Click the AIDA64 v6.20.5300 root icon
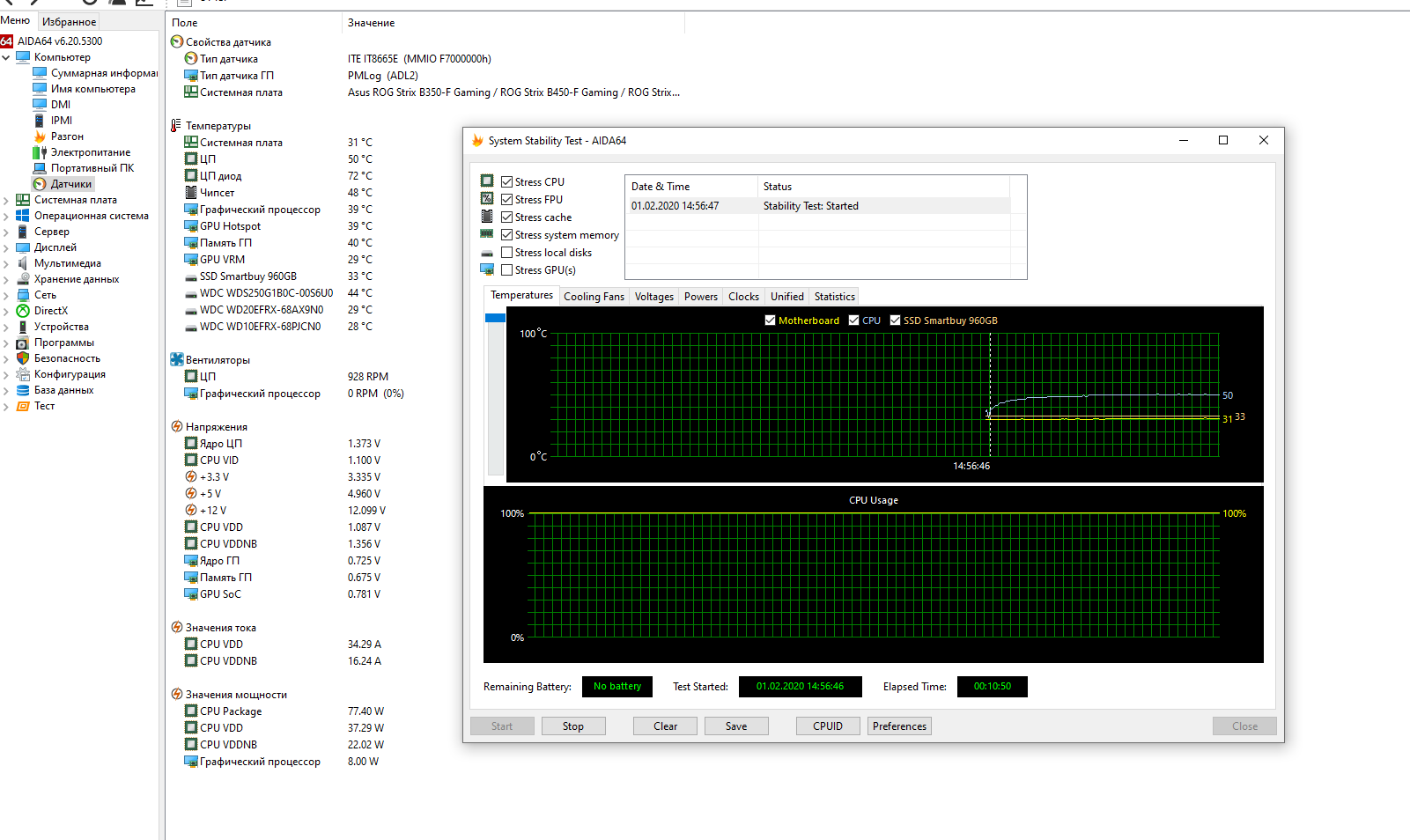1410x840 pixels. click(6, 41)
